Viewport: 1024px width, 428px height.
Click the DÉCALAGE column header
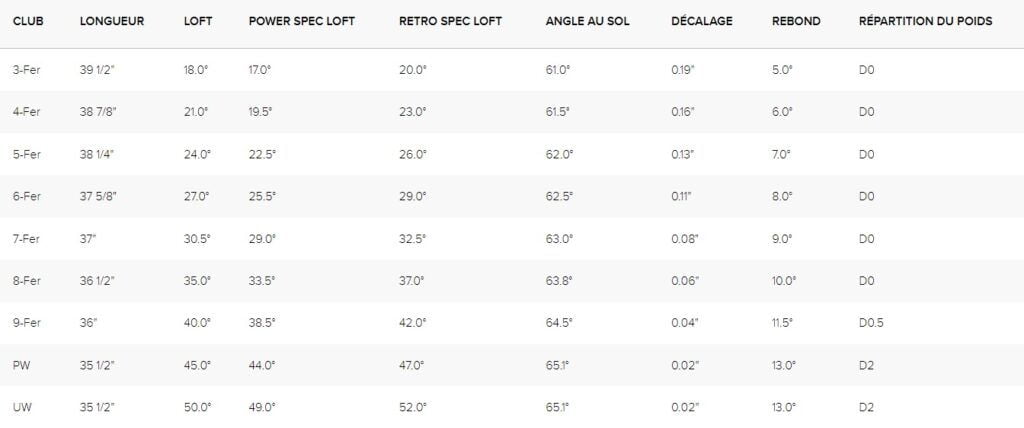click(702, 21)
